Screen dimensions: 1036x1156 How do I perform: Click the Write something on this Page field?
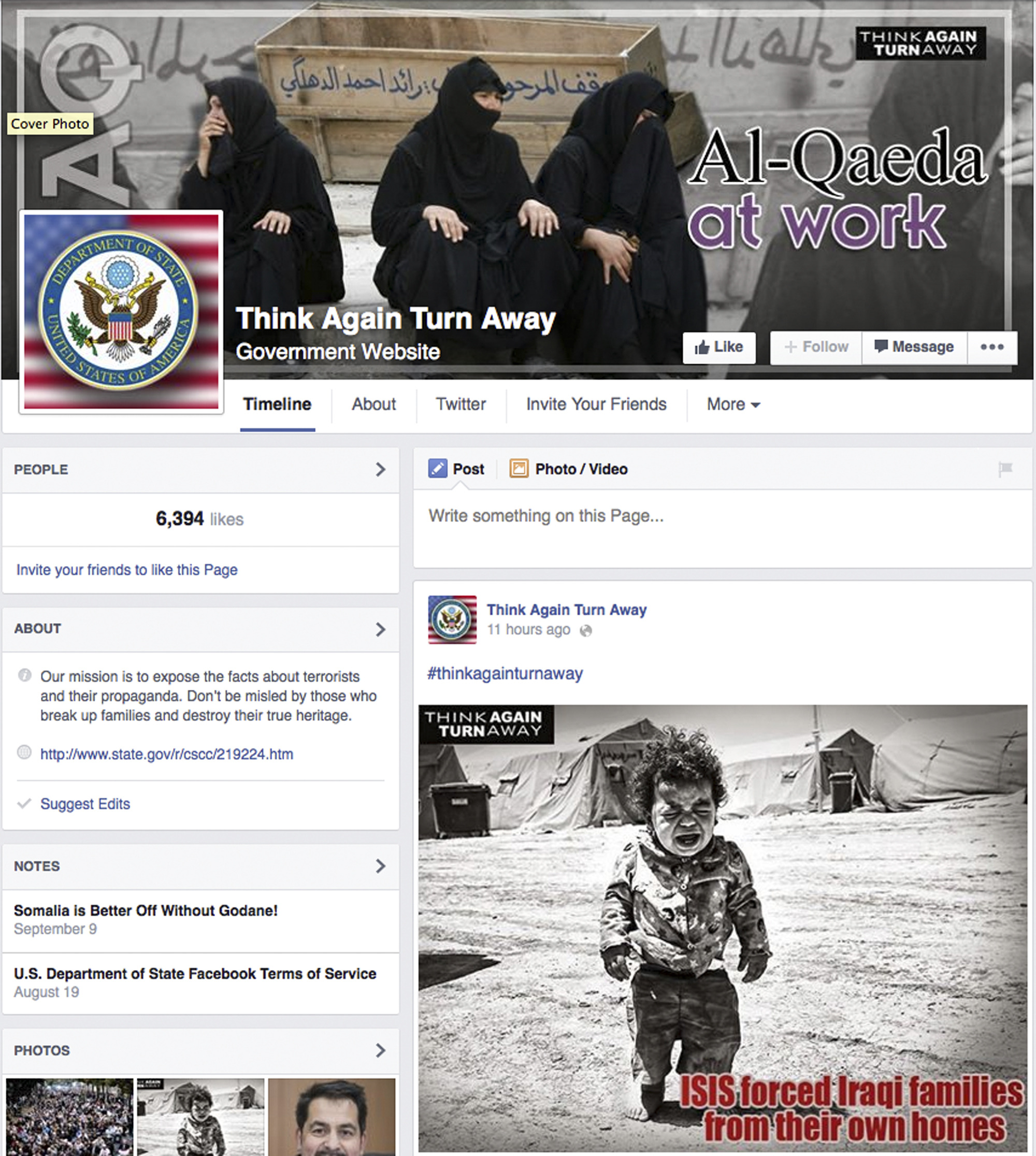[x=723, y=529]
